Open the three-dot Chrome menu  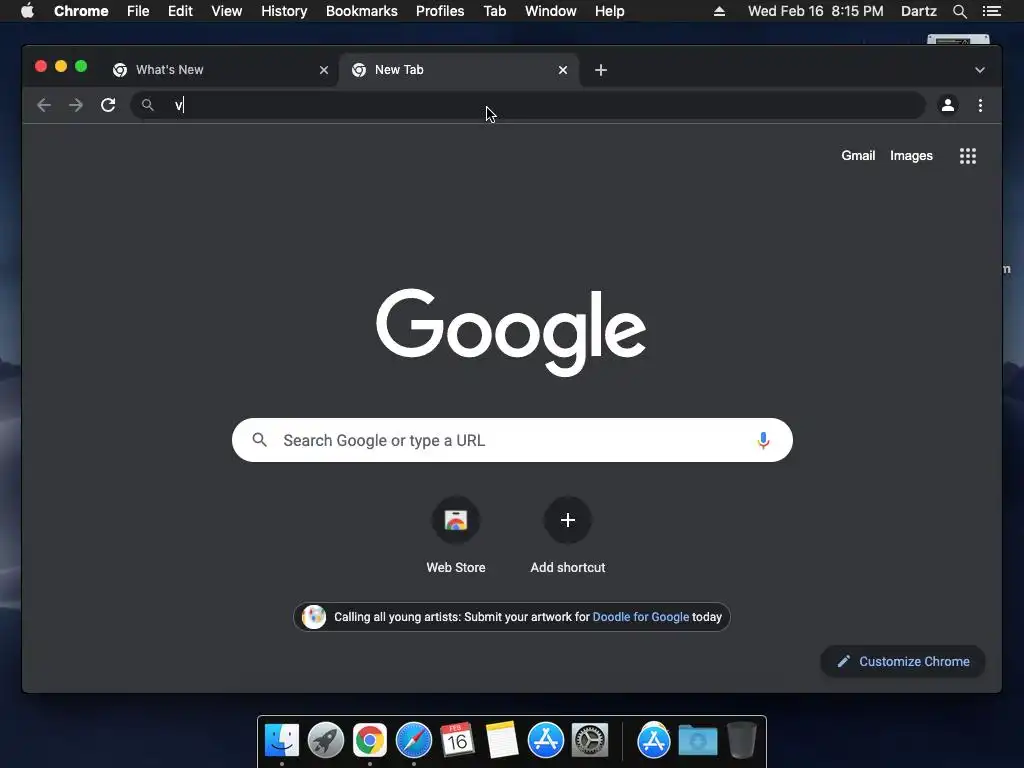[x=980, y=105]
